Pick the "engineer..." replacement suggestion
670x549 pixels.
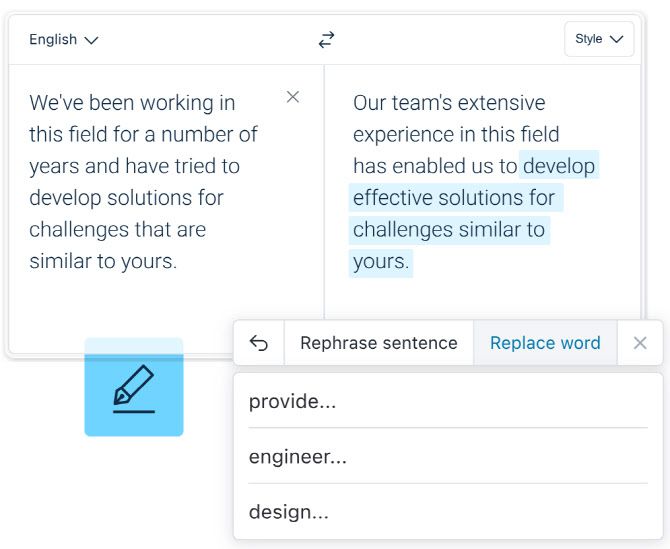(298, 457)
